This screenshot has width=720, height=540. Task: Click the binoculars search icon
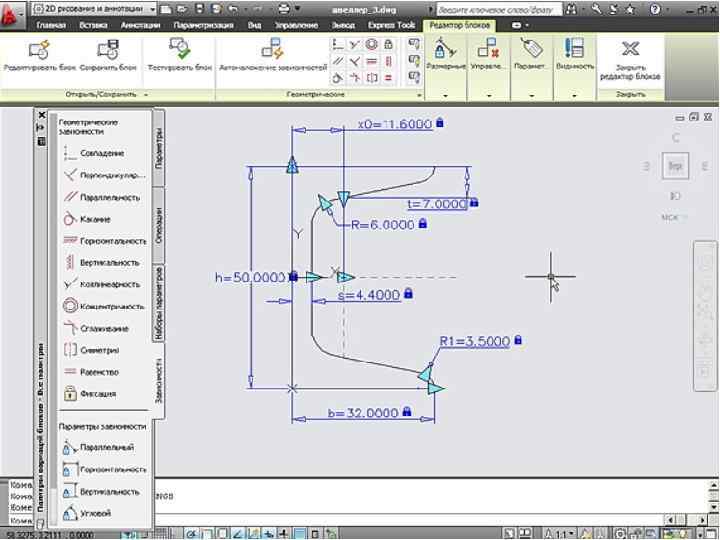[571, 9]
